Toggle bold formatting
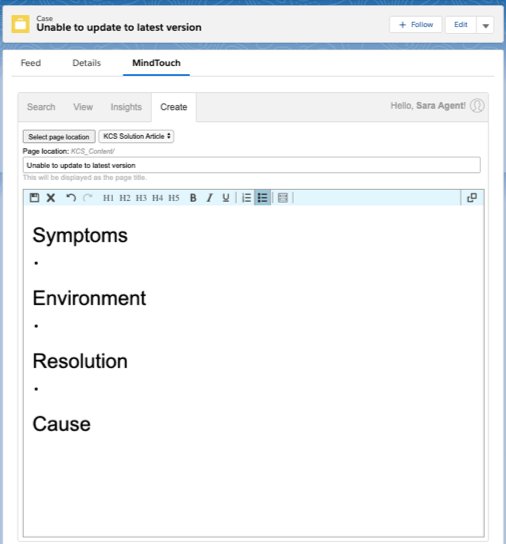Screen dimensions: 506x544 pyautogui.click(x=193, y=198)
